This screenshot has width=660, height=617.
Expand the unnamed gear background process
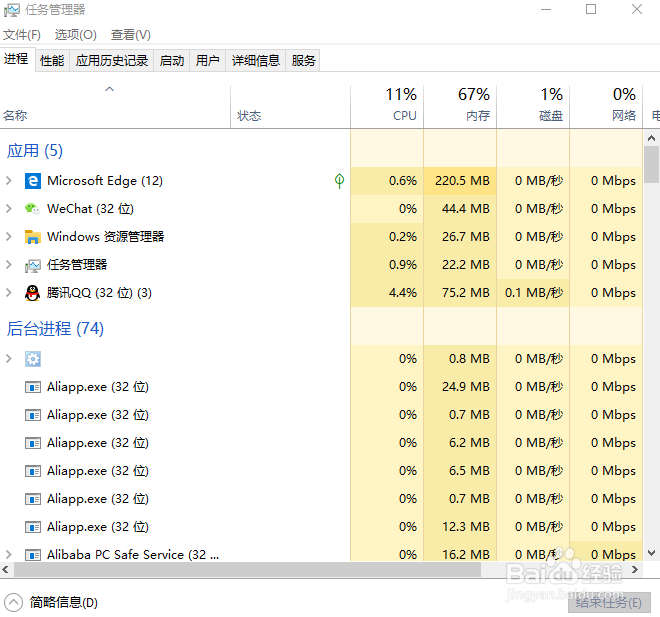point(8,359)
